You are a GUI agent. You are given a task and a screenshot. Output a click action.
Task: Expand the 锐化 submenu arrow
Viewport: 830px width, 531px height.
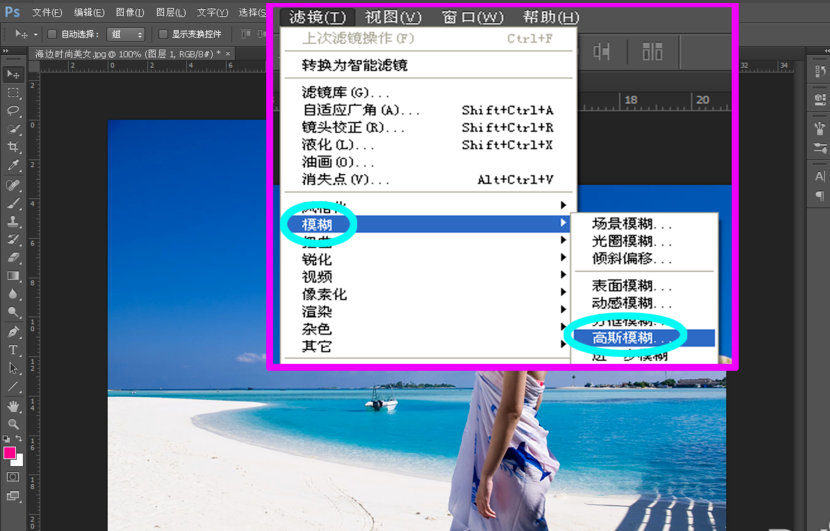click(563, 258)
